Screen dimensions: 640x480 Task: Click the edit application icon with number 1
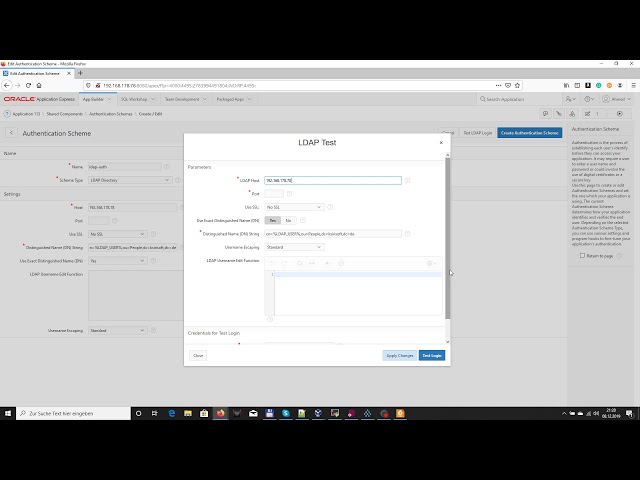click(x=592, y=114)
